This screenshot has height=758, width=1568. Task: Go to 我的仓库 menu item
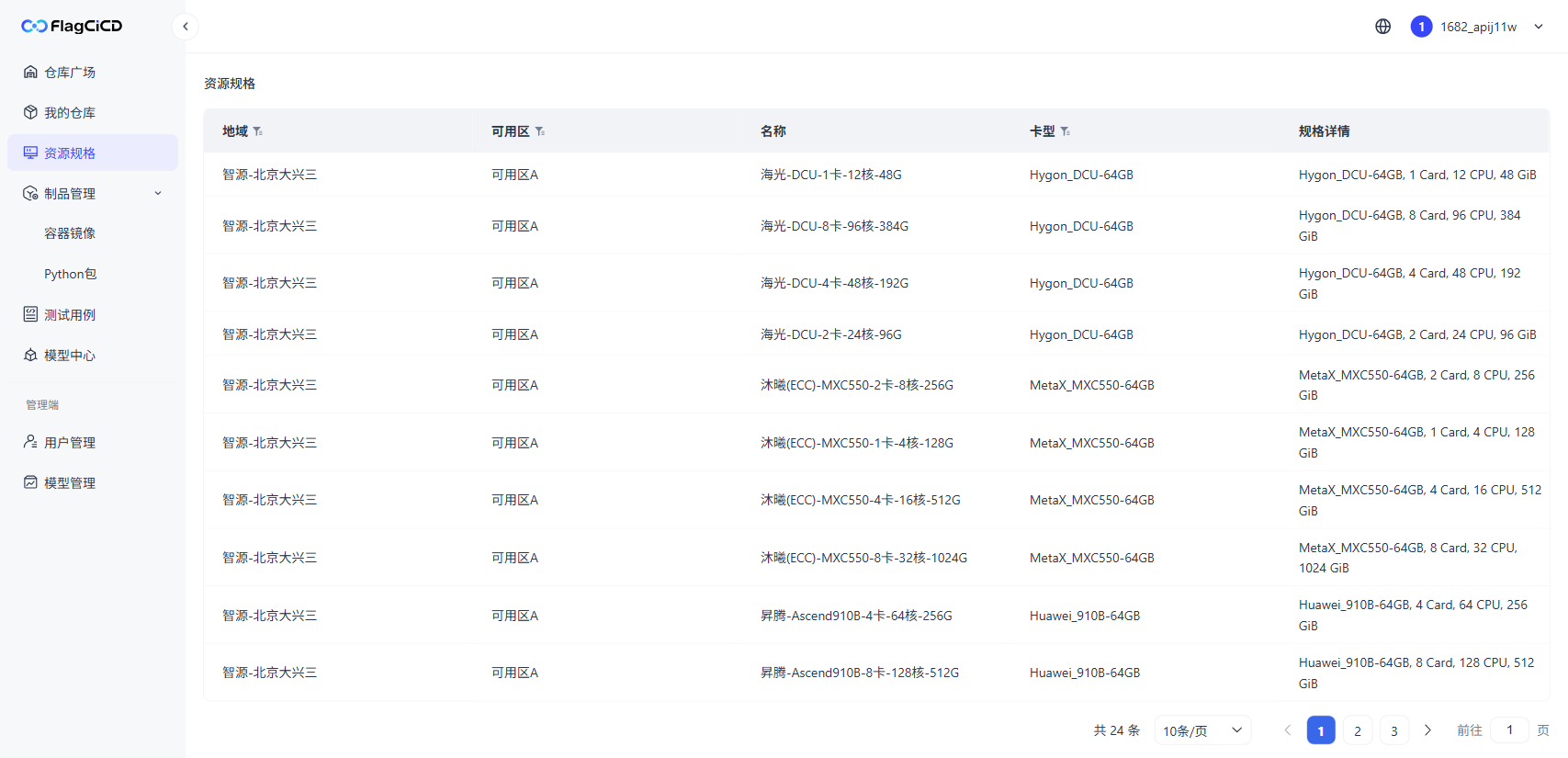(93, 112)
